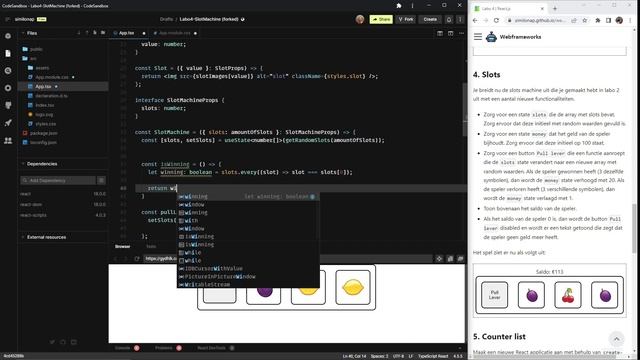Screen dimensions: 640x360
Task: Click the new file icon in Files header
Action: tap(95, 33)
